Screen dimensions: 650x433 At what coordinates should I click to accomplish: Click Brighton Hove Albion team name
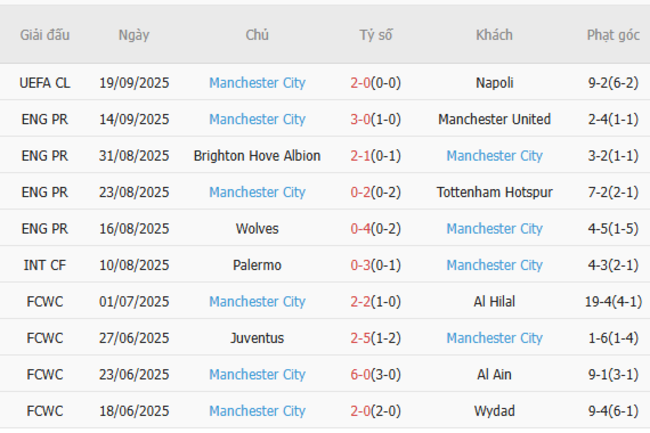[x=257, y=156]
